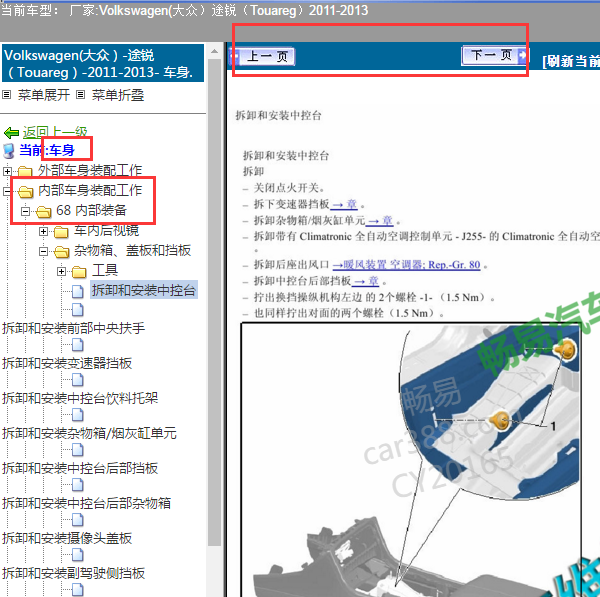
Task: Click the 车内后视镜 folder icon
Action: coord(61,231)
